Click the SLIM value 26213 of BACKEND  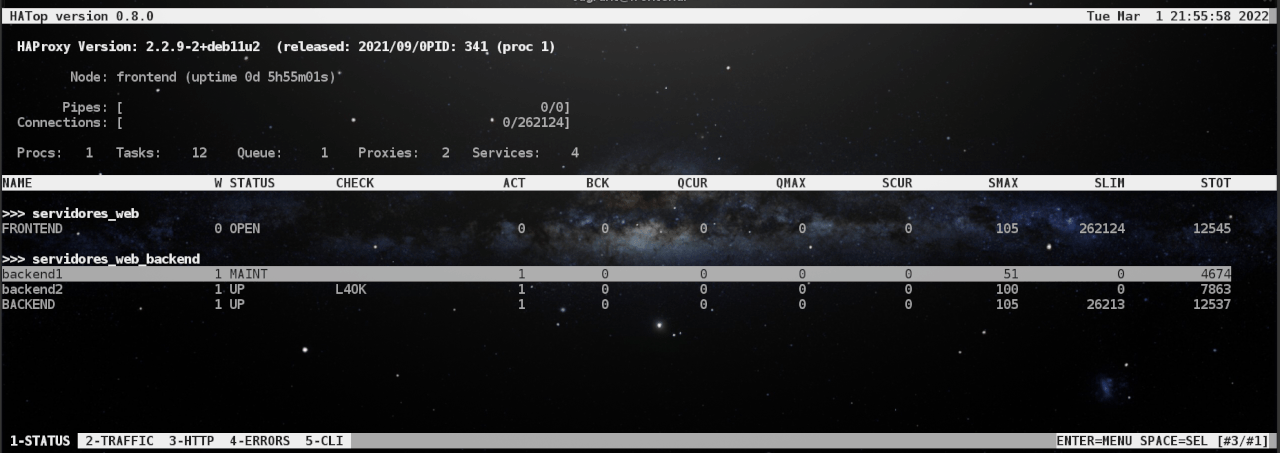coord(1105,304)
